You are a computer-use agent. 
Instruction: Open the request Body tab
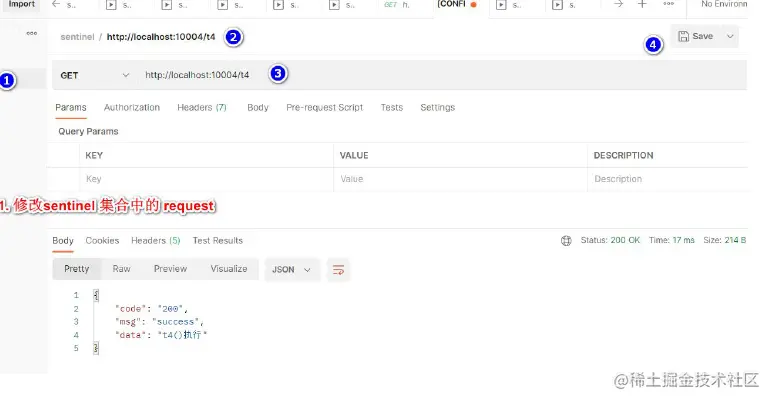click(258, 108)
